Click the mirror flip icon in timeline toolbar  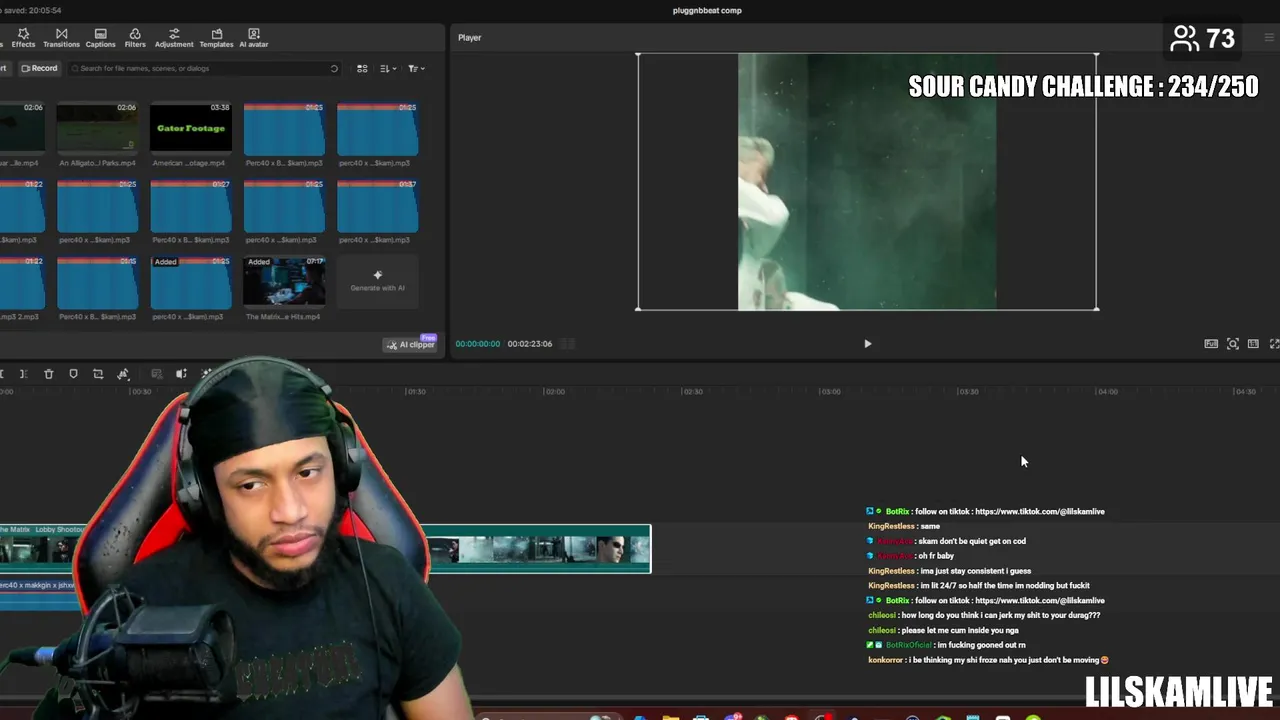tap(181, 374)
